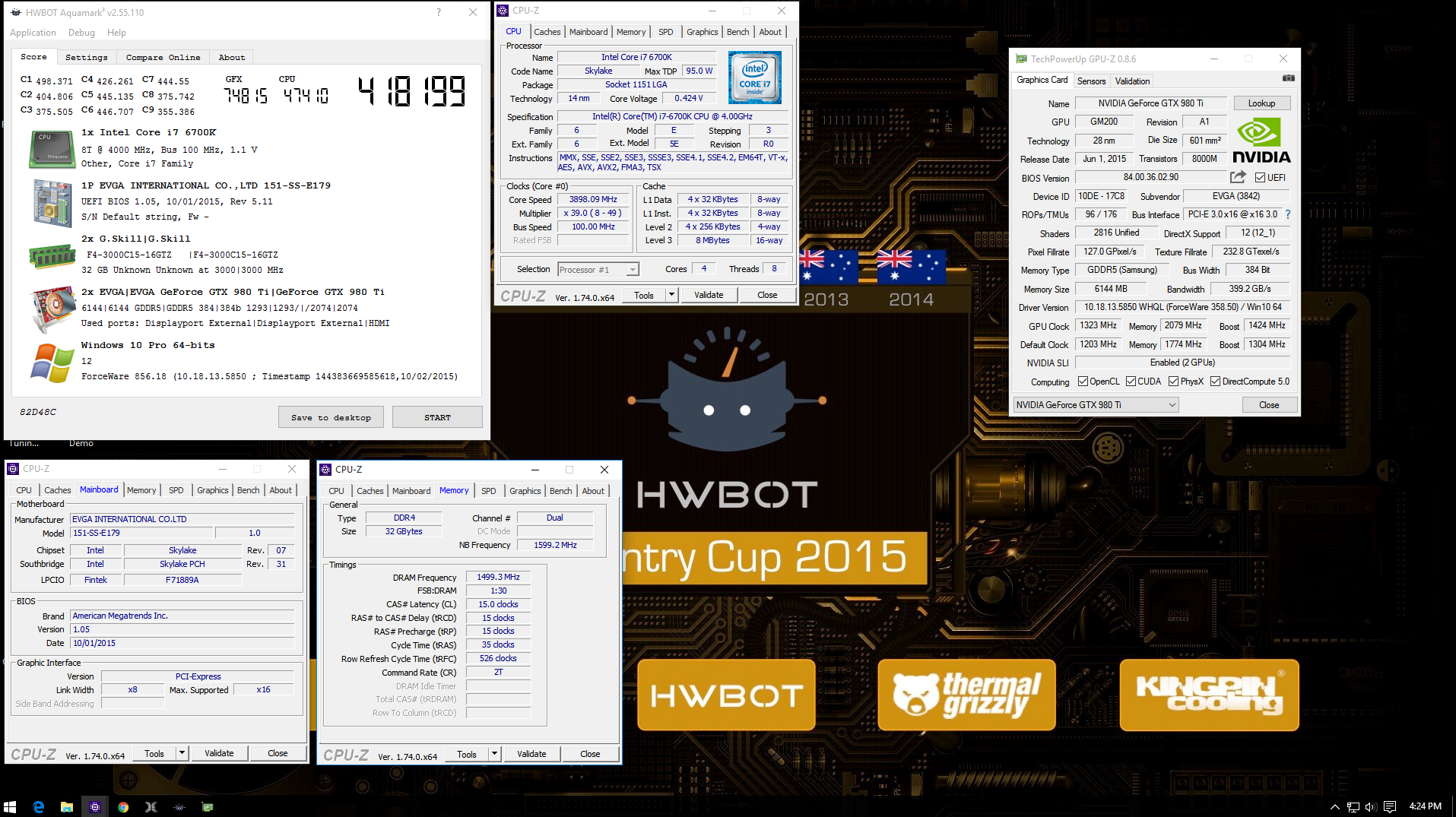Select Graphics tab in Mainboard CPU-Z window
The width and height of the screenshot is (1456, 817).
tap(213, 490)
